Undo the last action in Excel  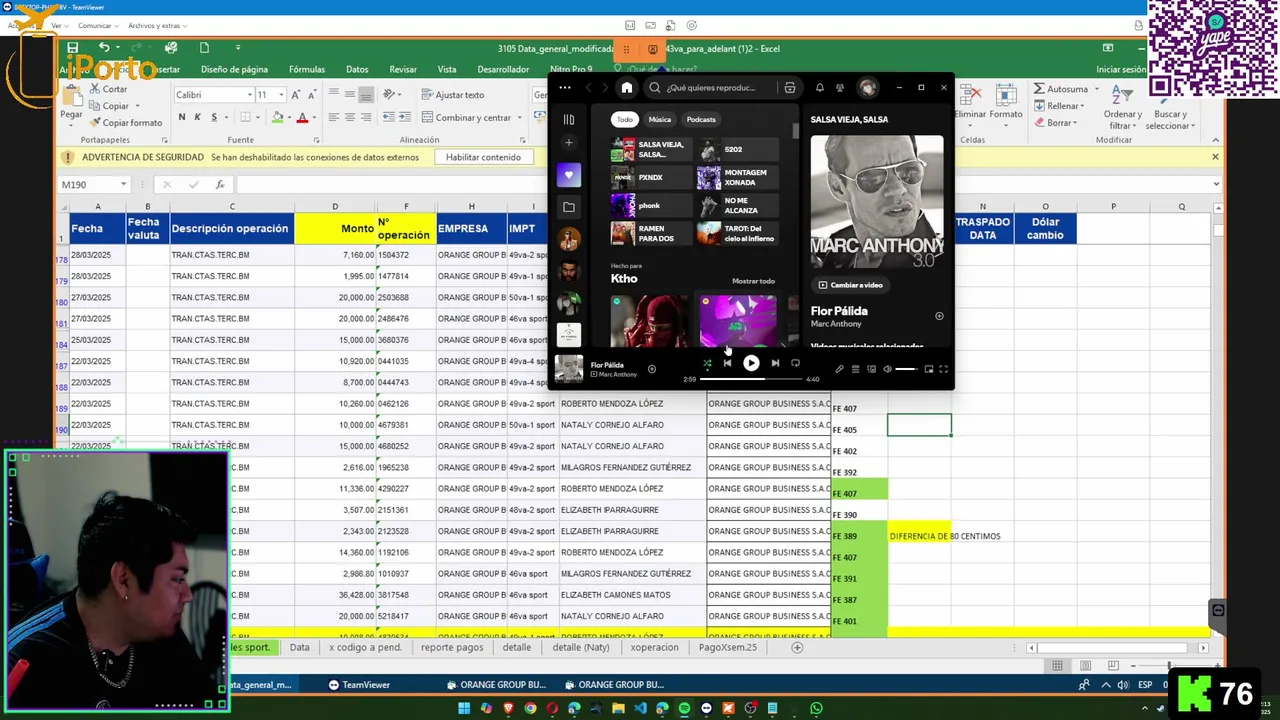(104, 48)
